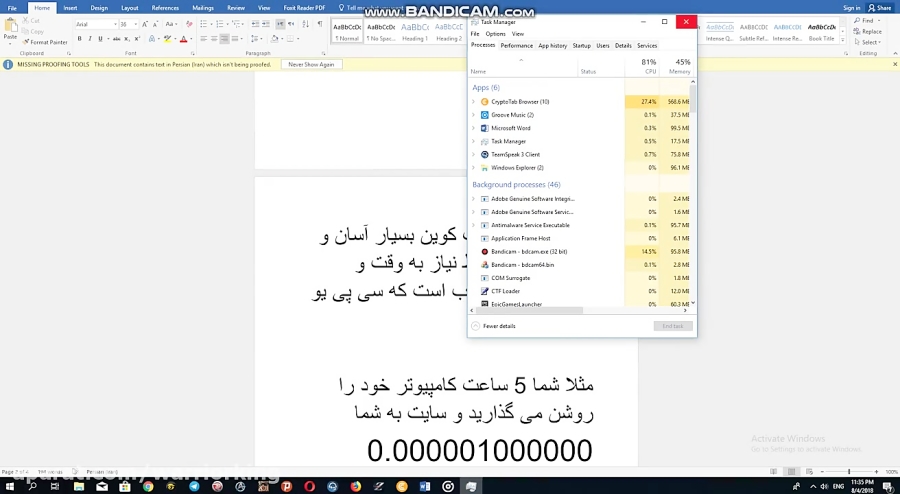Click the Never Show Again button
900x494 pixels.
tap(312, 64)
